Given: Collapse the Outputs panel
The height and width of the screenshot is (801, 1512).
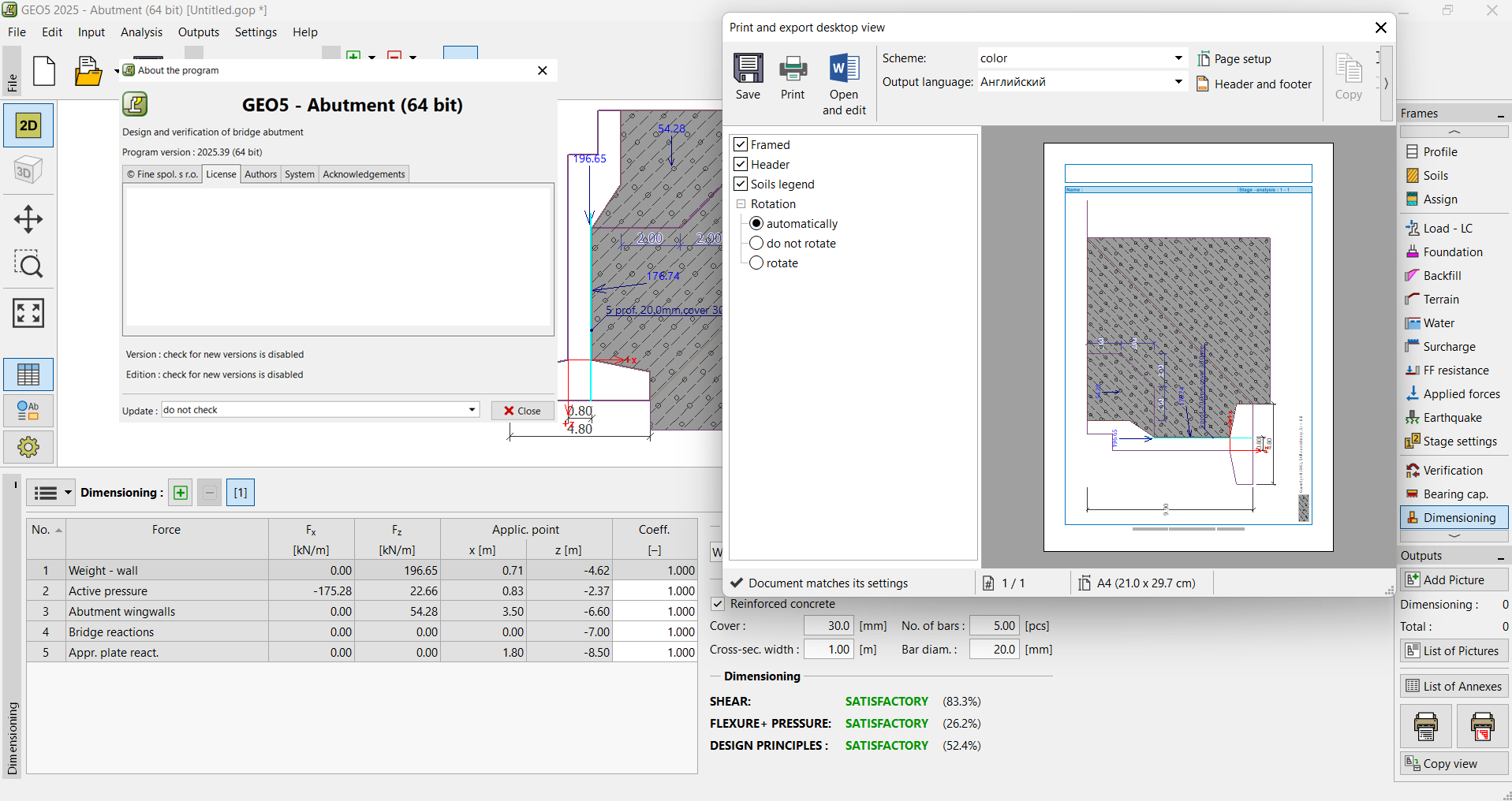Looking at the screenshot, I should 1500,557.
